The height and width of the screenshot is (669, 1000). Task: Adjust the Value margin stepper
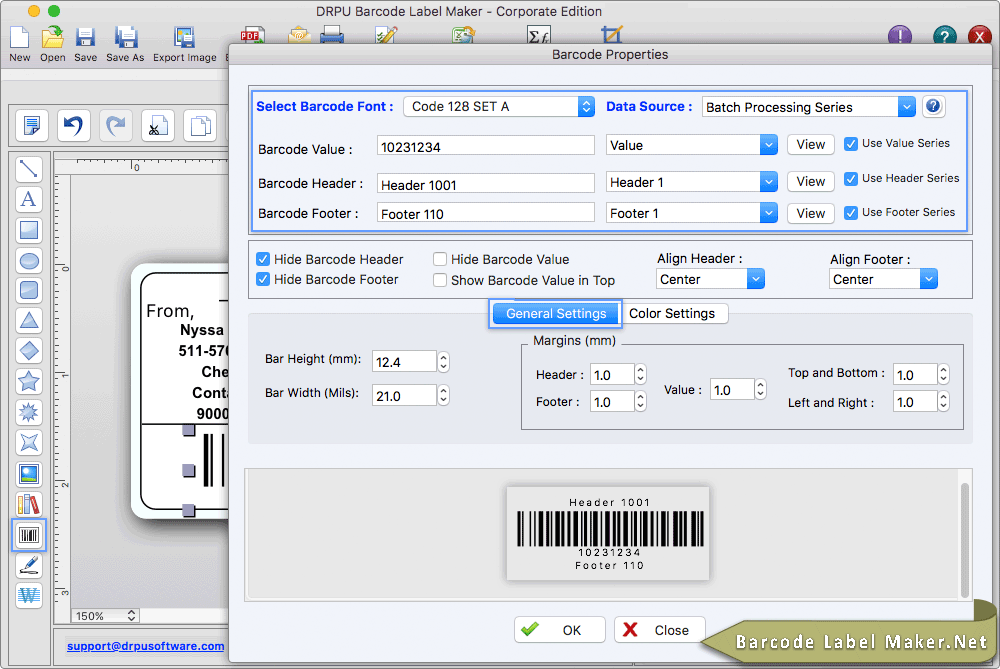coord(760,390)
